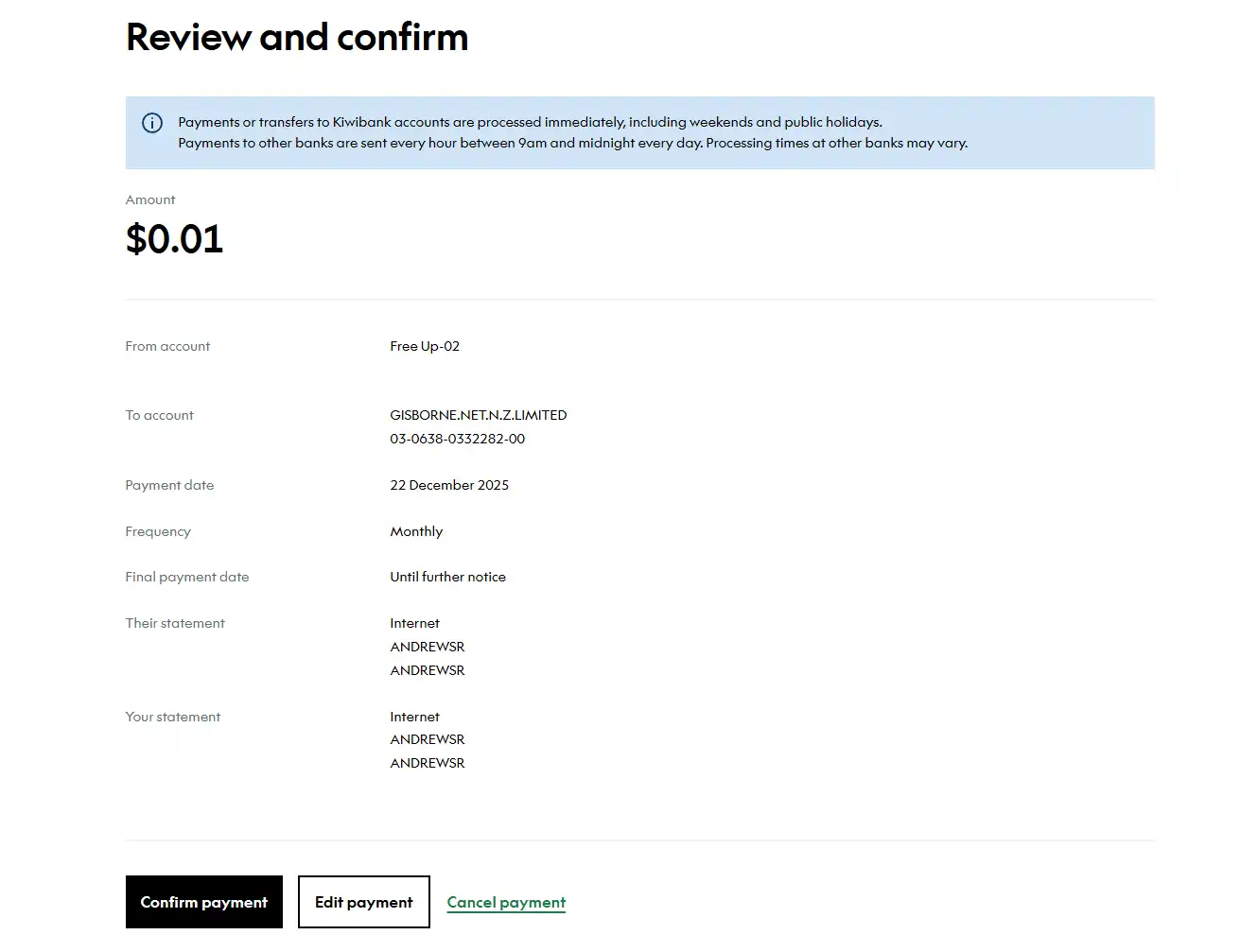Viewport: 1258px width, 952px height.
Task: Click the Frequency label
Action: click(x=158, y=531)
